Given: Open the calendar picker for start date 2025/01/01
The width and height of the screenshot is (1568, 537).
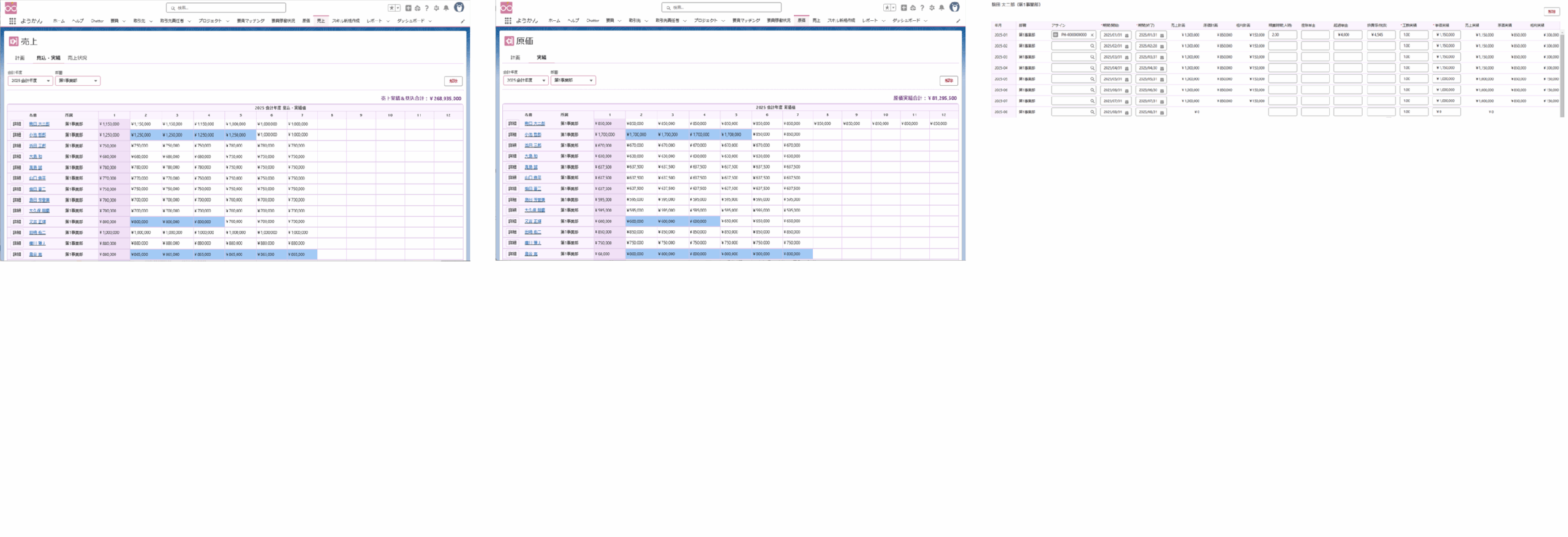Looking at the screenshot, I should click(x=1126, y=36).
